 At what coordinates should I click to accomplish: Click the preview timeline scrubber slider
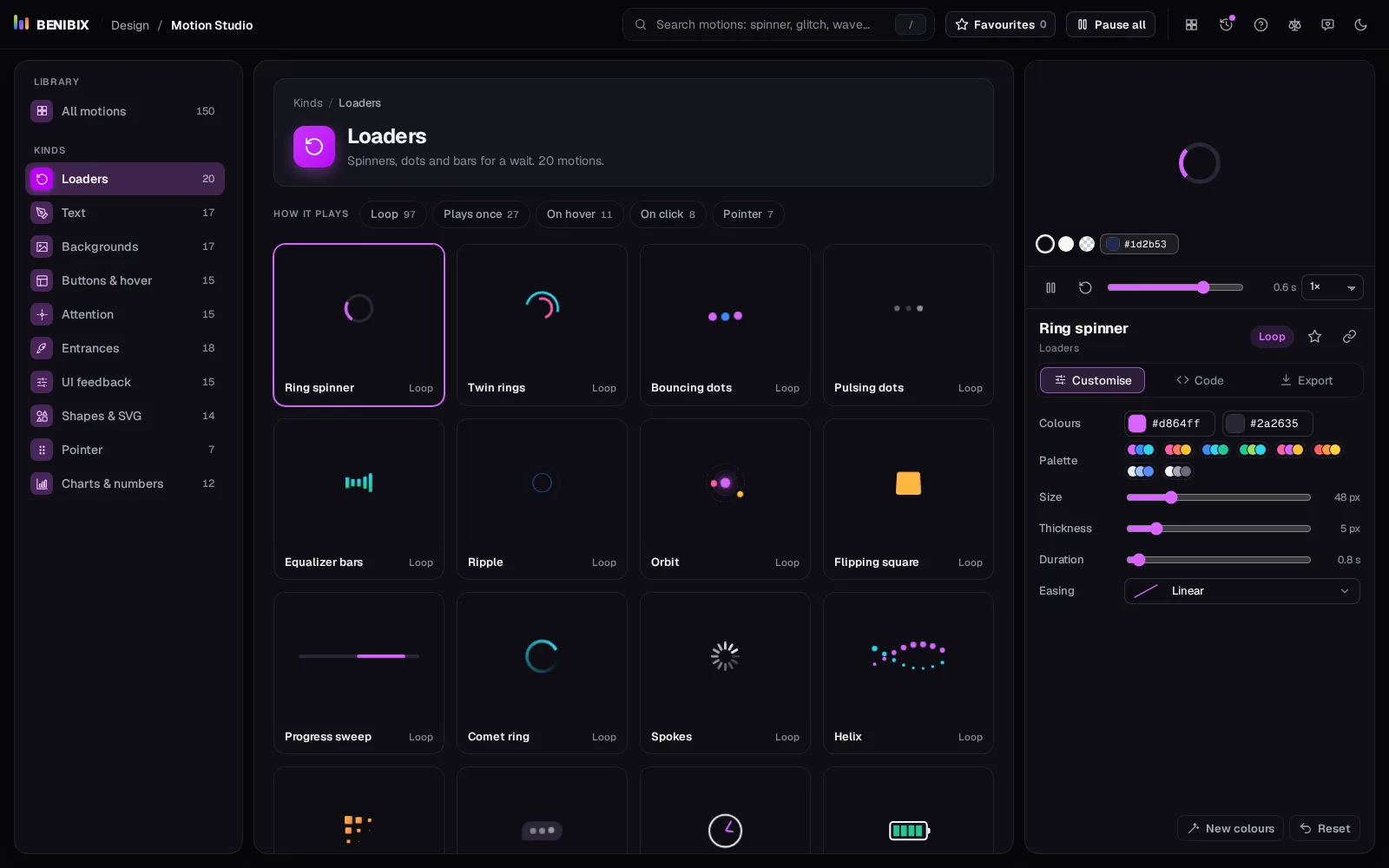click(x=1175, y=287)
